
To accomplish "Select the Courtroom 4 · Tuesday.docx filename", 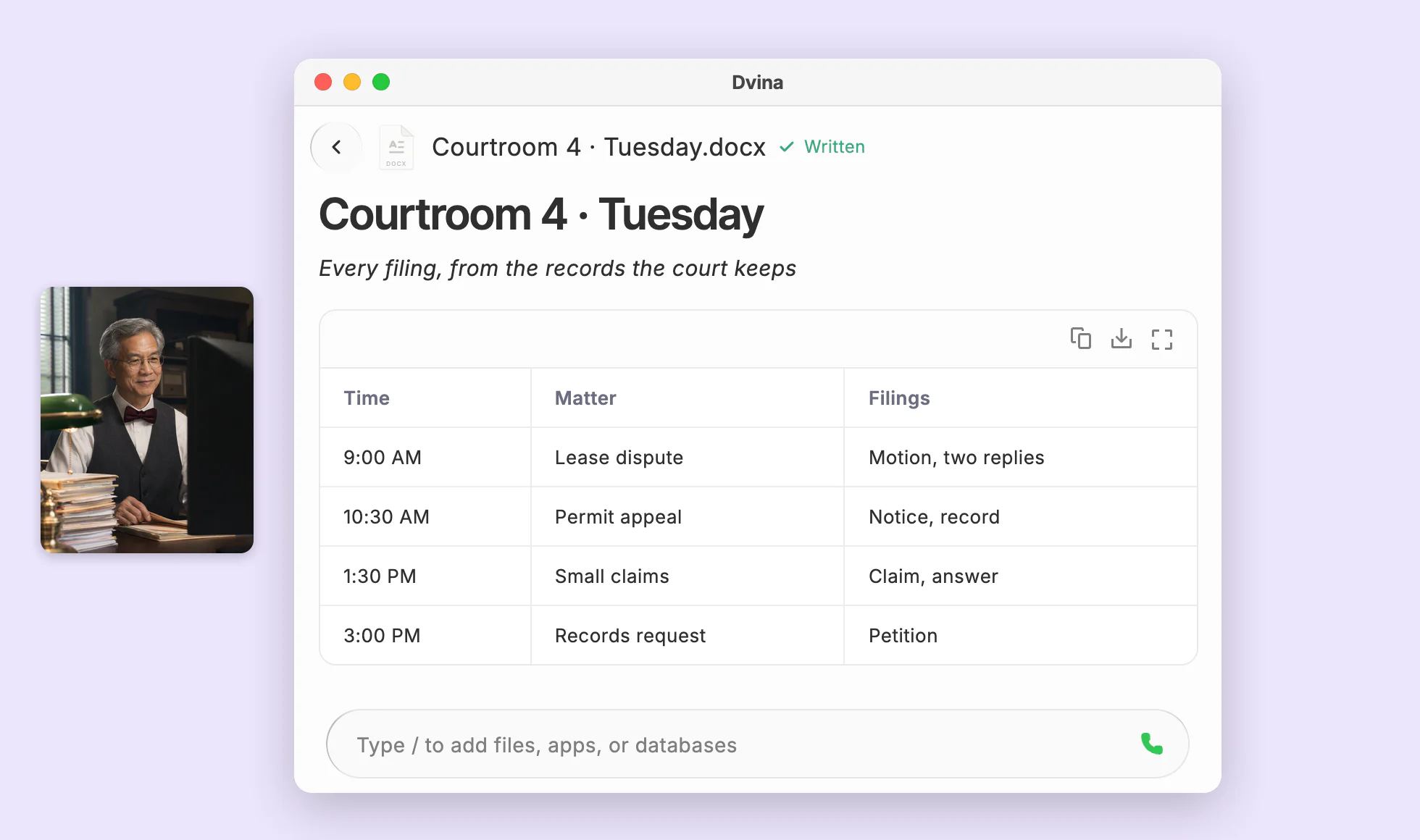I will click(598, 147).
